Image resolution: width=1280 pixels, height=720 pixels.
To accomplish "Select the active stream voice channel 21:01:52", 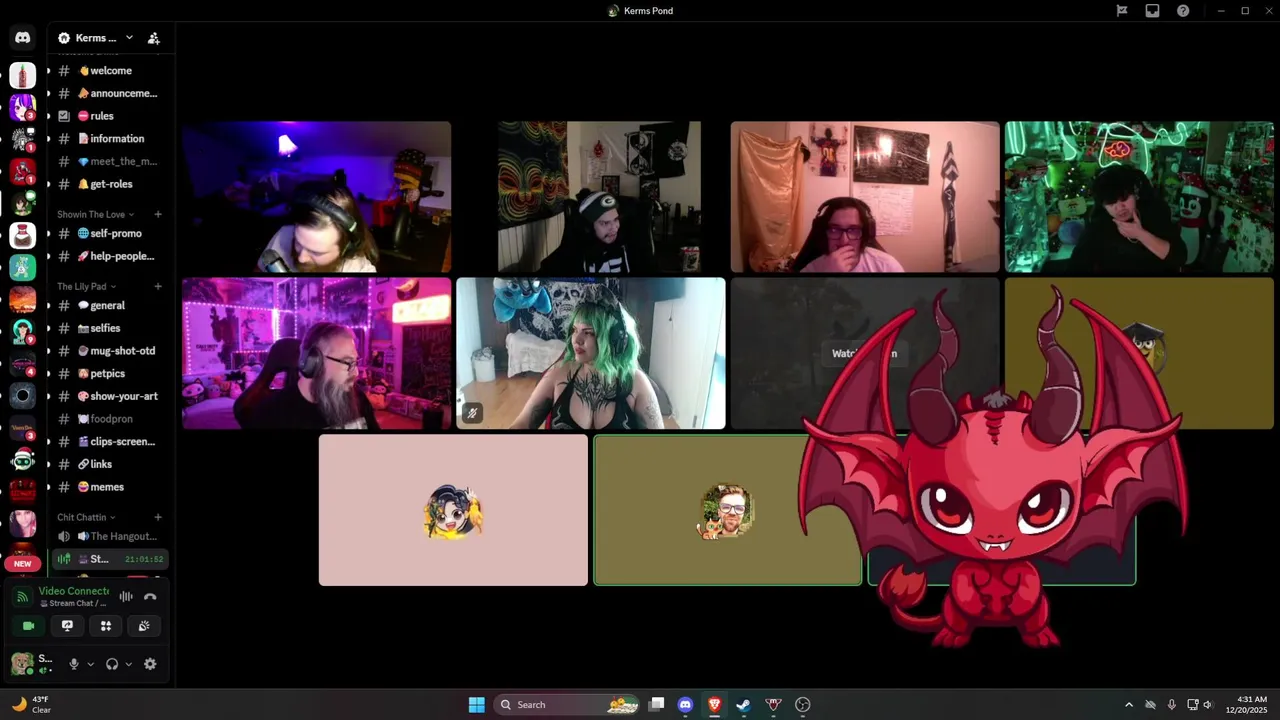I will tap(109, 559).
